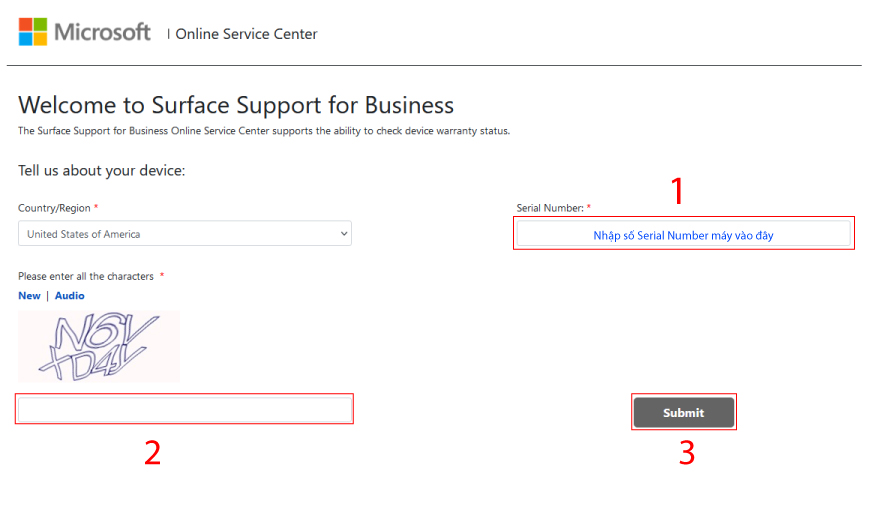Open the Country/Region dropdown

[185, 234]
